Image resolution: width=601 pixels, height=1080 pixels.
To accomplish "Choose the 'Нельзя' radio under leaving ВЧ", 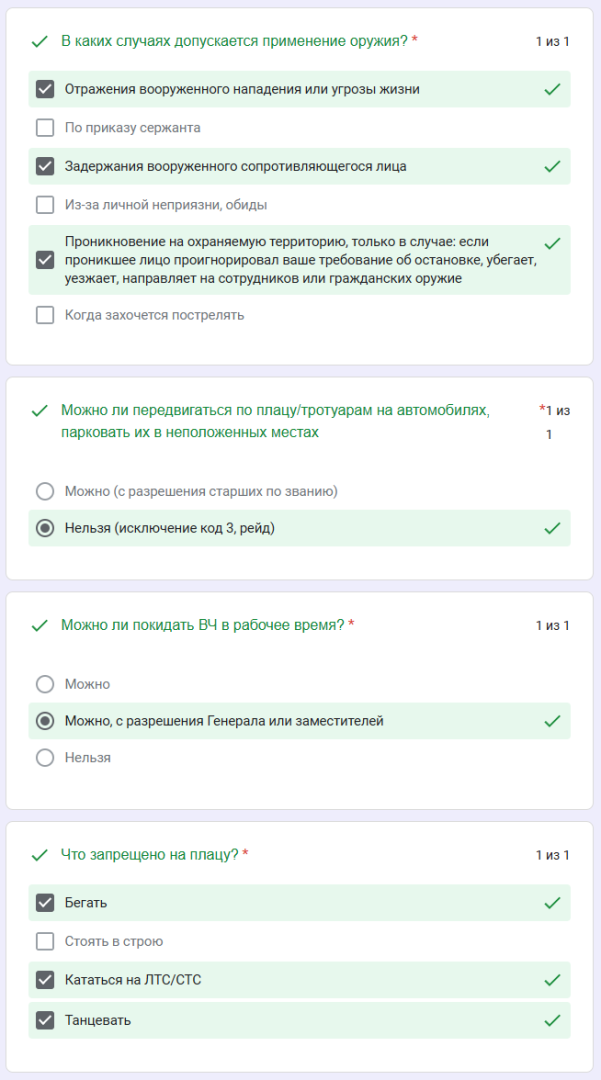I will coord(45,758).
